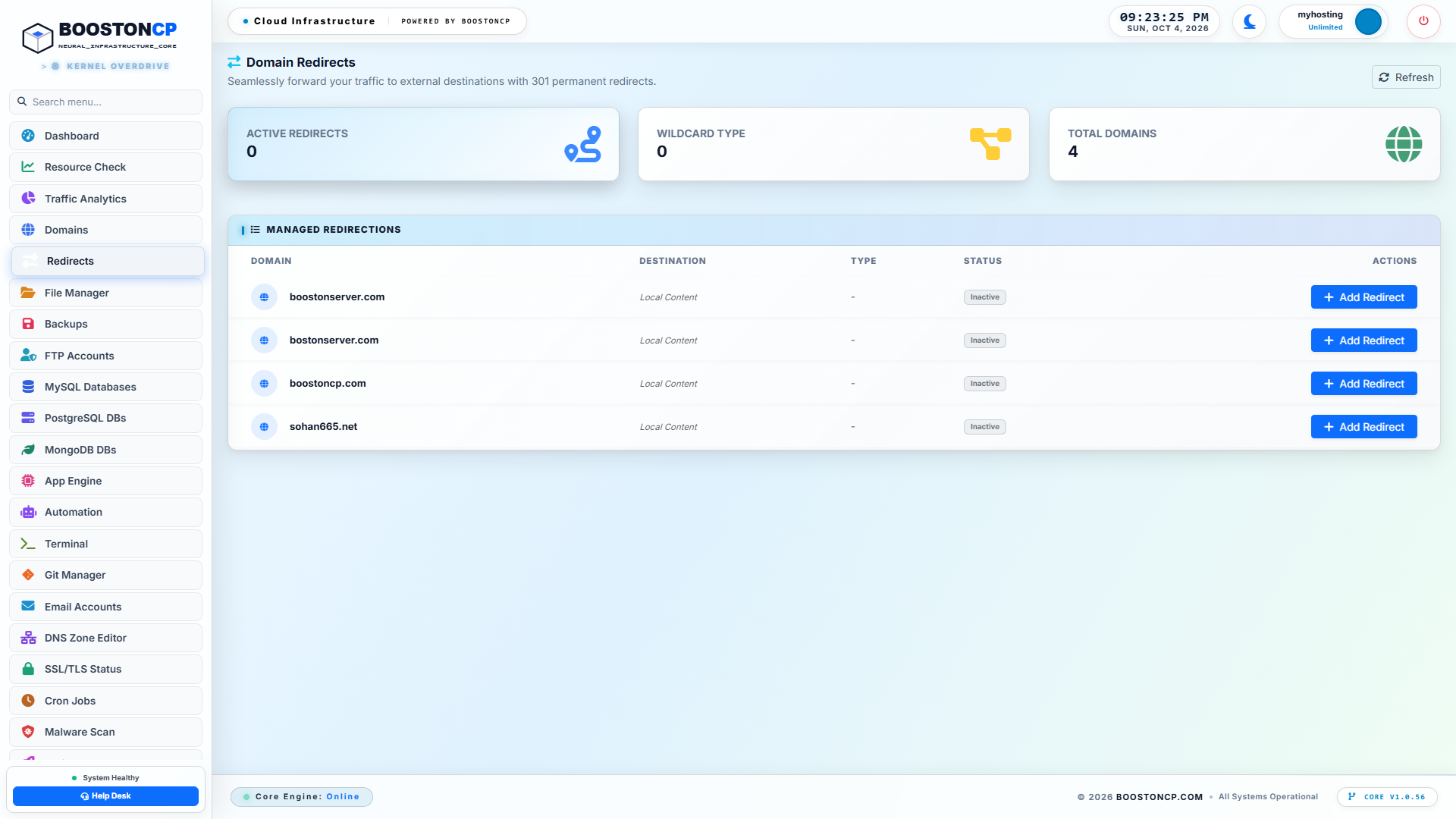This screenshot has width=1456, height=819.
Task: Open the File Manager menu item
Action: pos(106,293)
